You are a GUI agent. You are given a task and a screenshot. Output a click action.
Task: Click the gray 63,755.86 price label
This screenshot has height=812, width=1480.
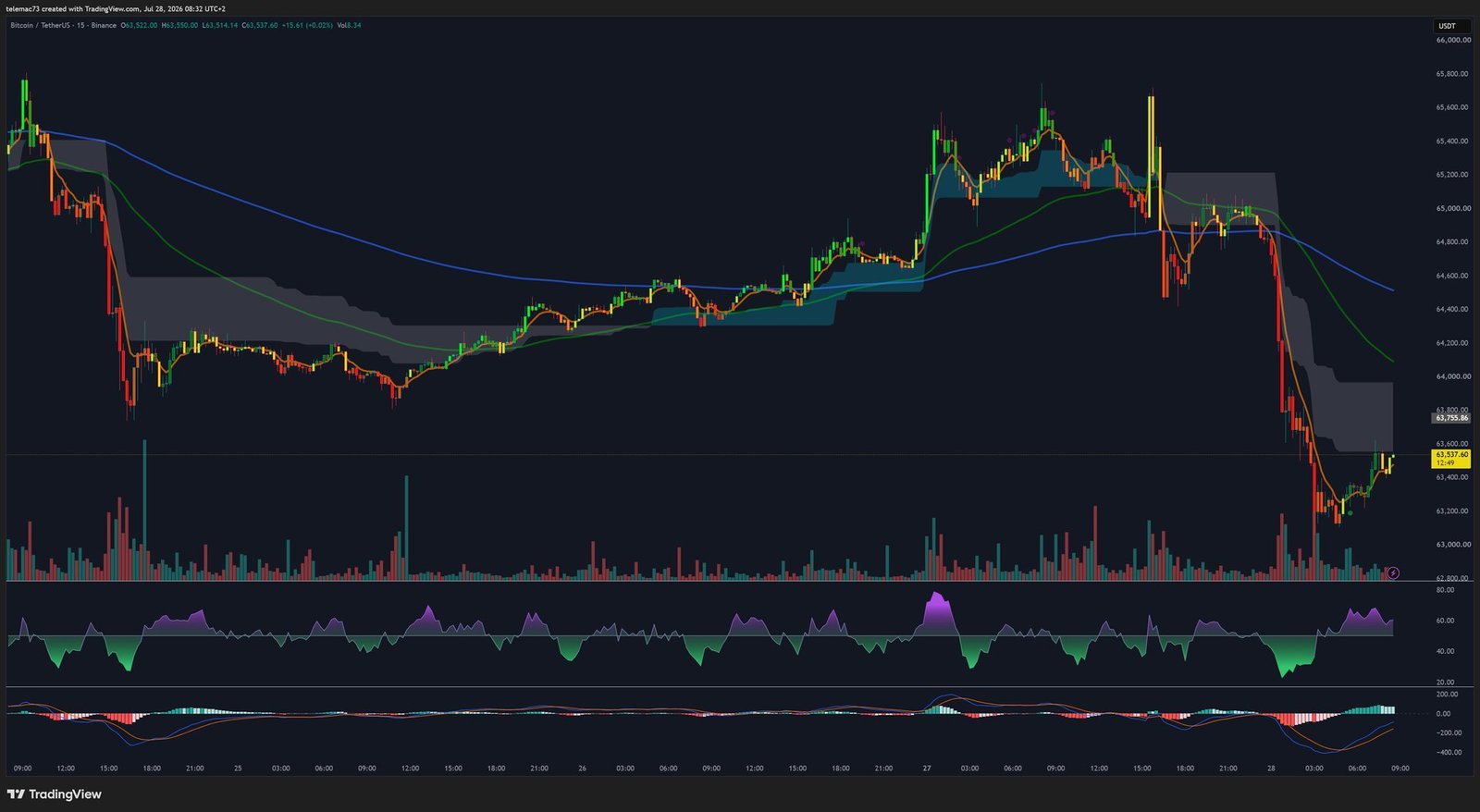1451,418
